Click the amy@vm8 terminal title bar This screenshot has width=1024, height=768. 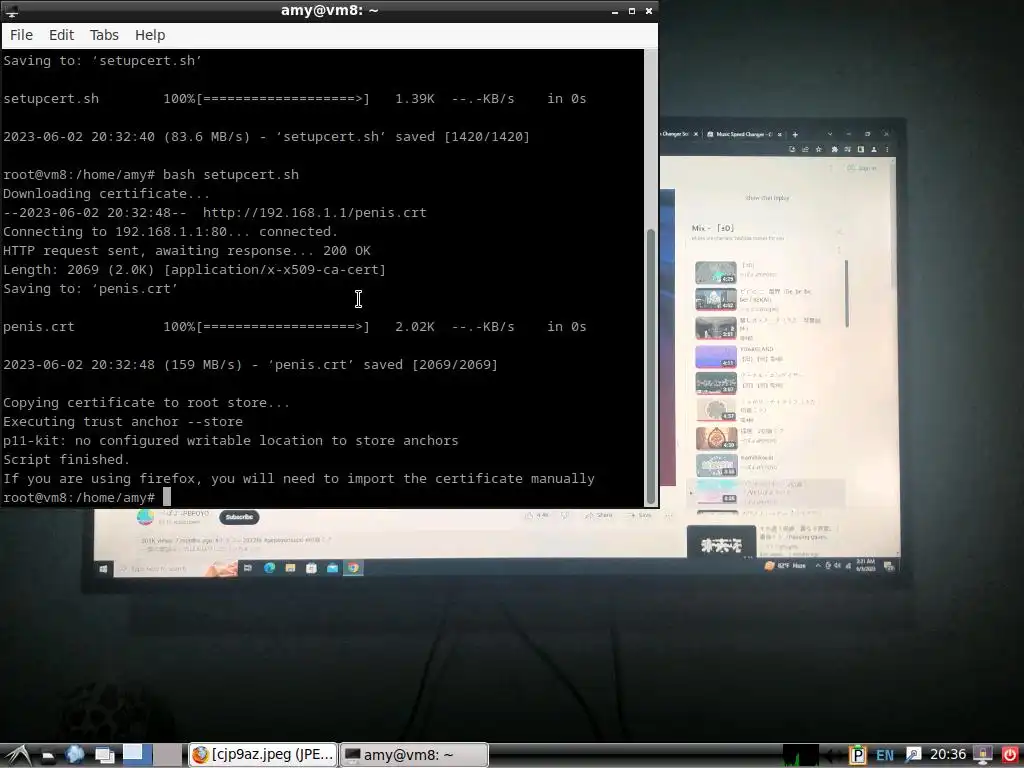329,10
